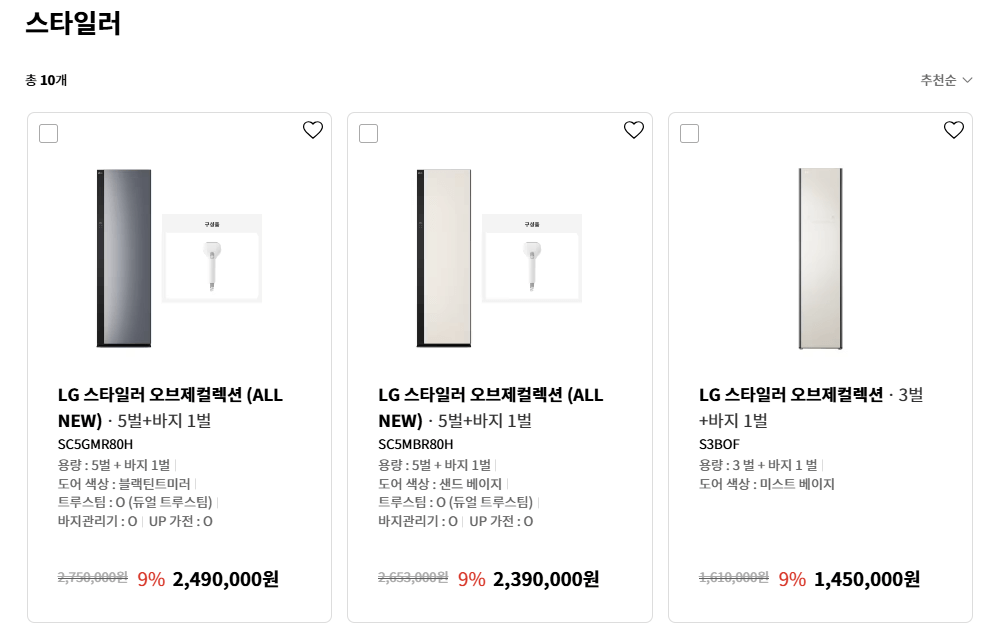The width and height of the screenshot is (981, 626).
Task: Check the compare checkbox on the first styler card
Action: point(48,132)
